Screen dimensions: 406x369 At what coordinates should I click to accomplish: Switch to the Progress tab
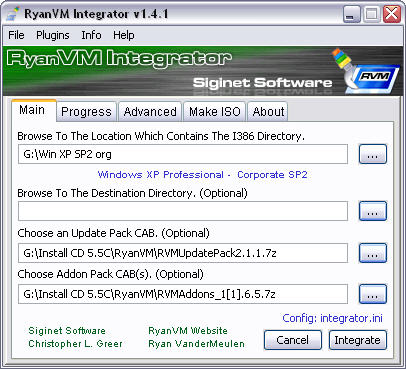86,112
